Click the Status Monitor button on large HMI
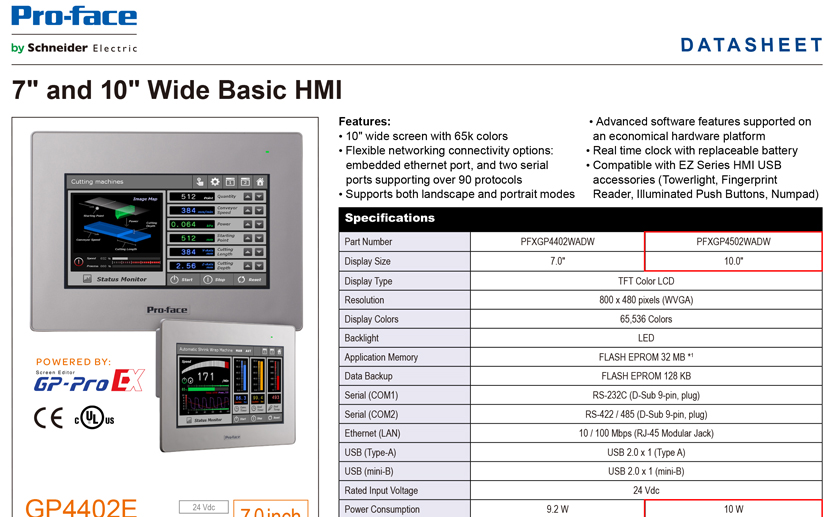 tap(117, 279)
